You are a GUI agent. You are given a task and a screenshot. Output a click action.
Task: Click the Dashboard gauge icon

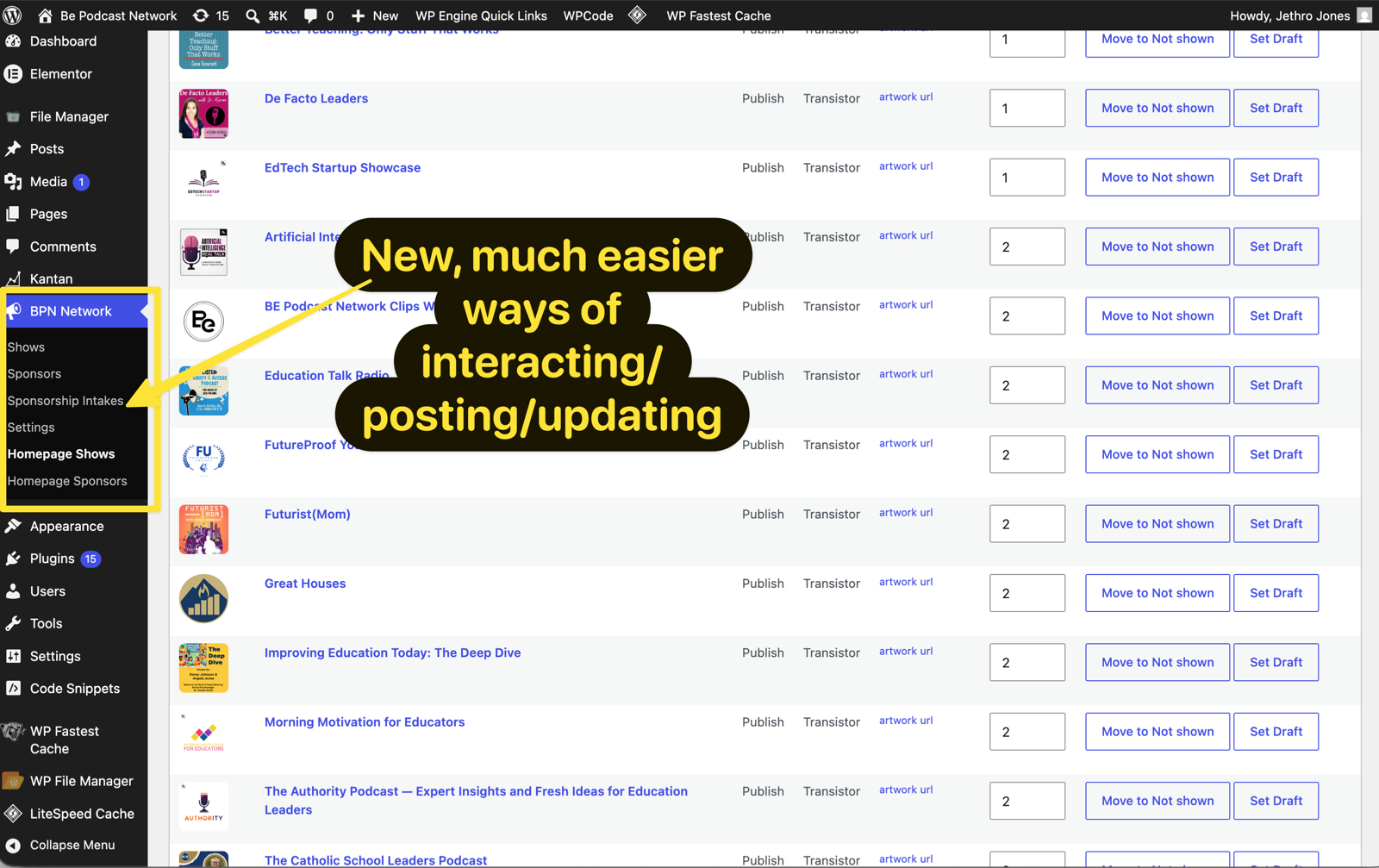(x=13, y=41)
